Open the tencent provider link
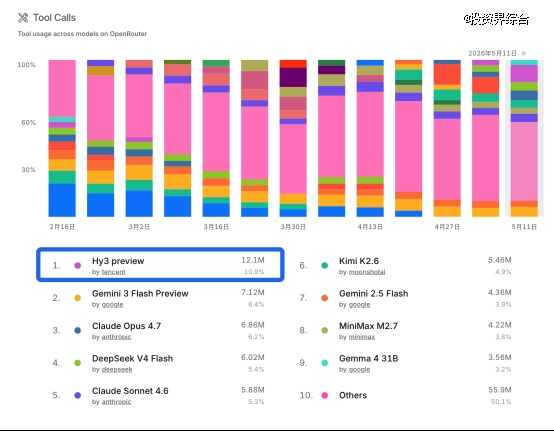The image size is (554, 431). point(113,272)
